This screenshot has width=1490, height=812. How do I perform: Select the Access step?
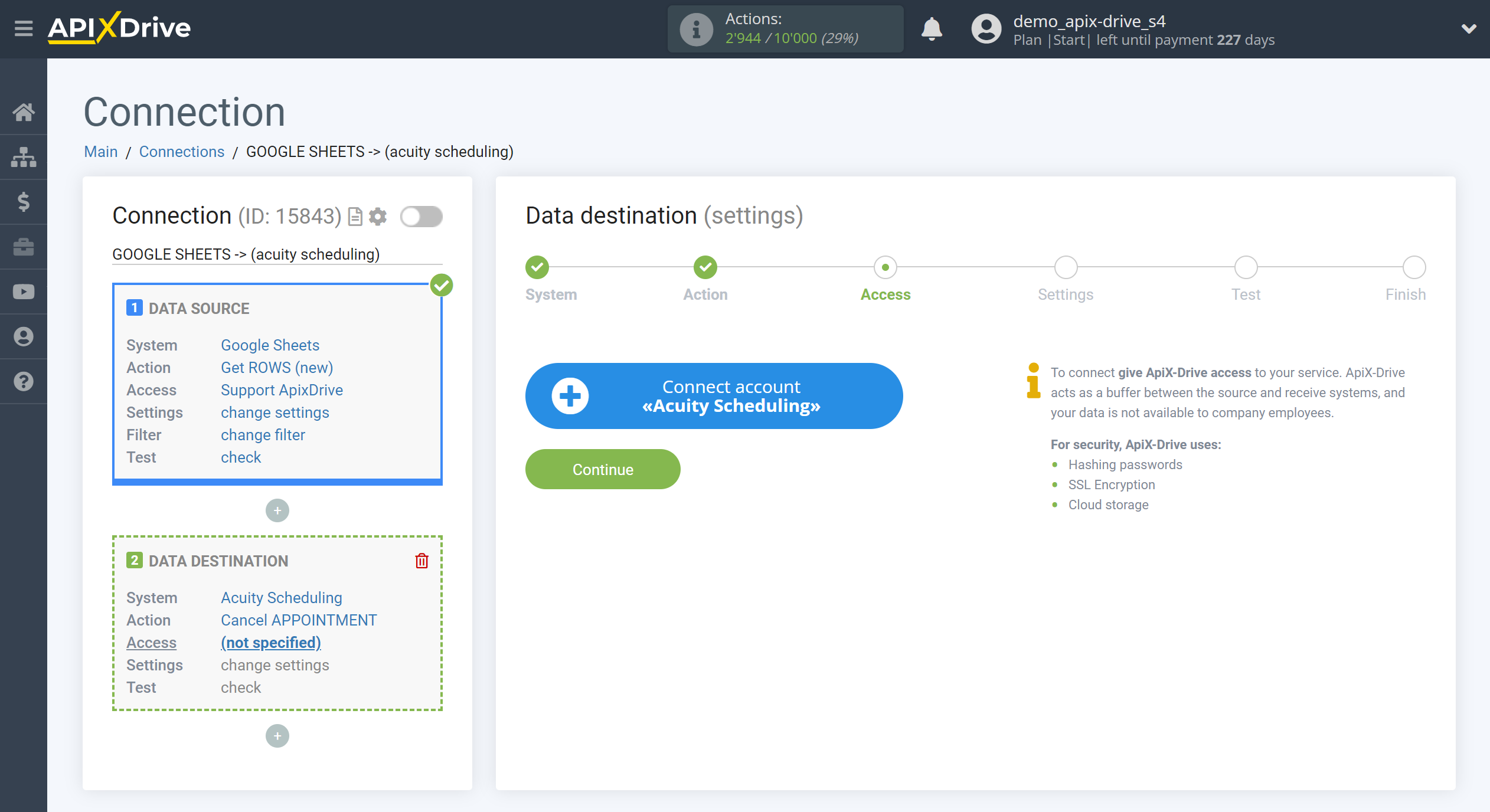[x=885, y=267]
